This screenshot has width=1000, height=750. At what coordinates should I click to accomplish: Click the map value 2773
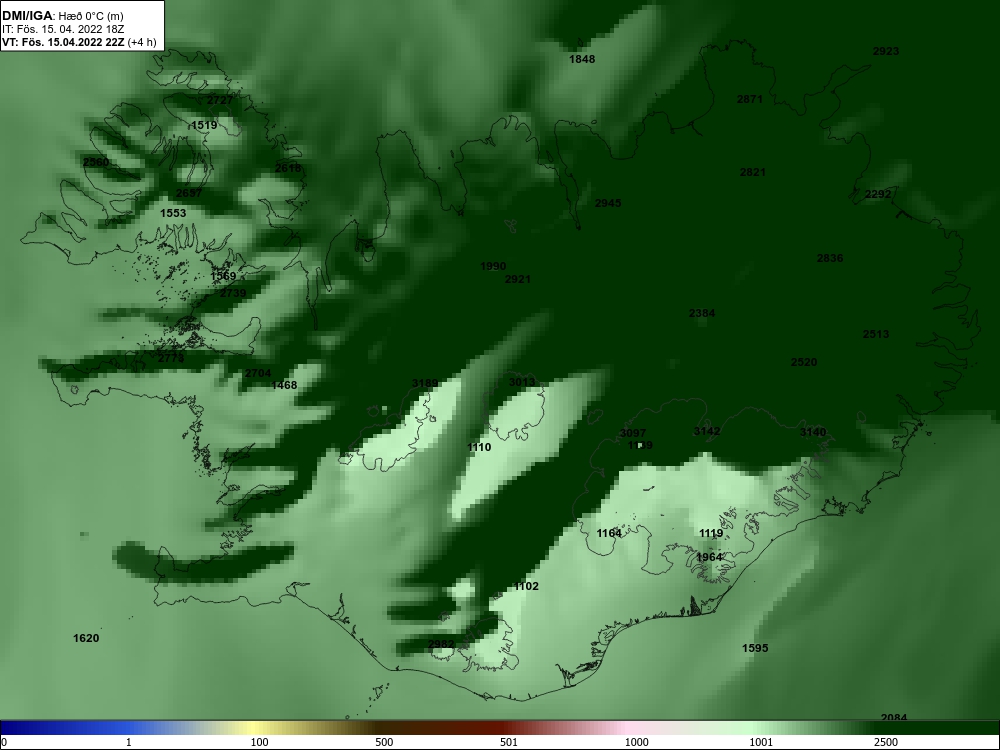(171, 358)
